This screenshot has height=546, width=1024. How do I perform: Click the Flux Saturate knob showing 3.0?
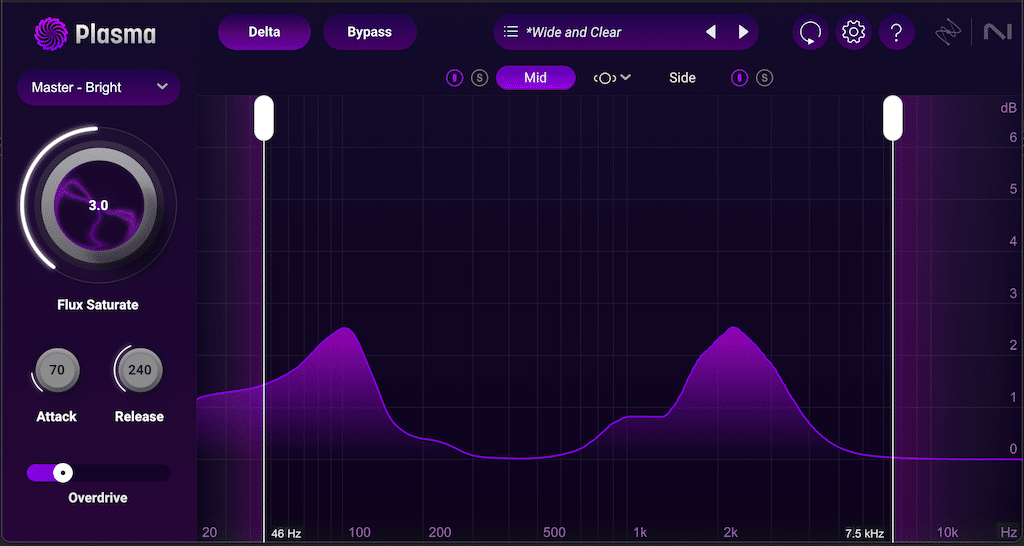(x=98, y=206)
